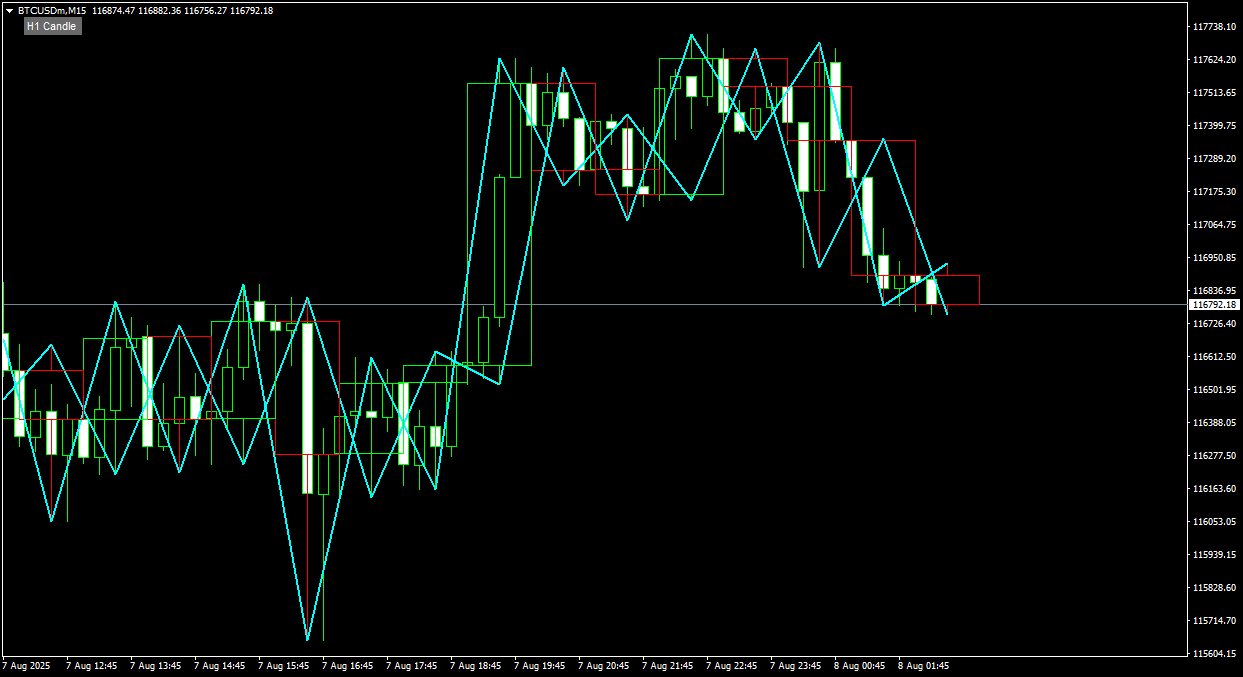Click price level 117399.75 on price scale

(1213, 126)
